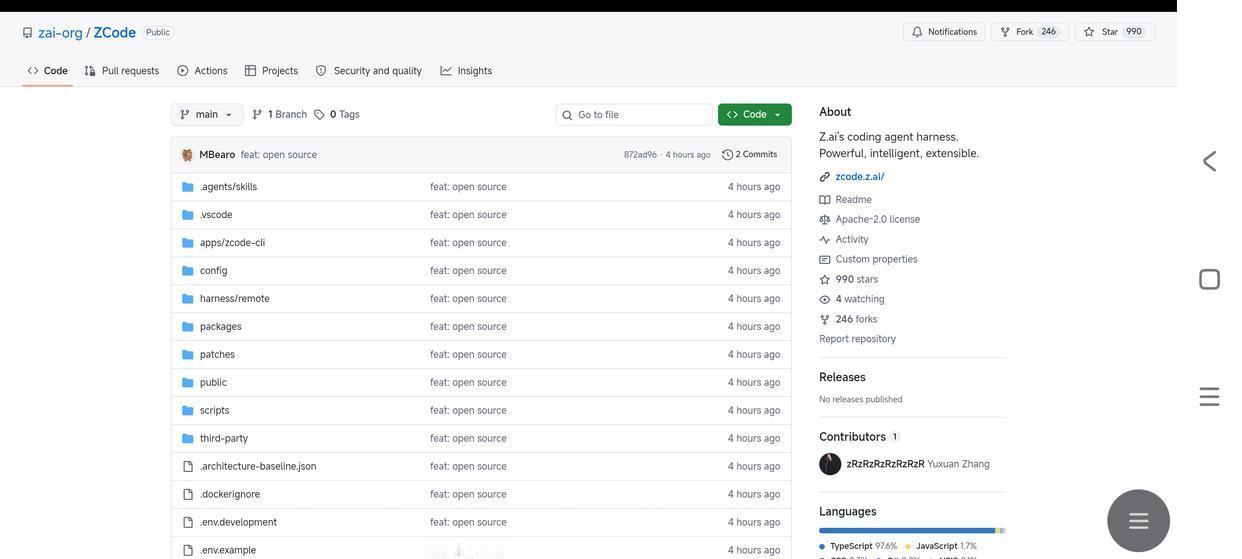Click Report repository link
The height and width of the screenshot is (559, 1242).
click(x=857, y=339)
